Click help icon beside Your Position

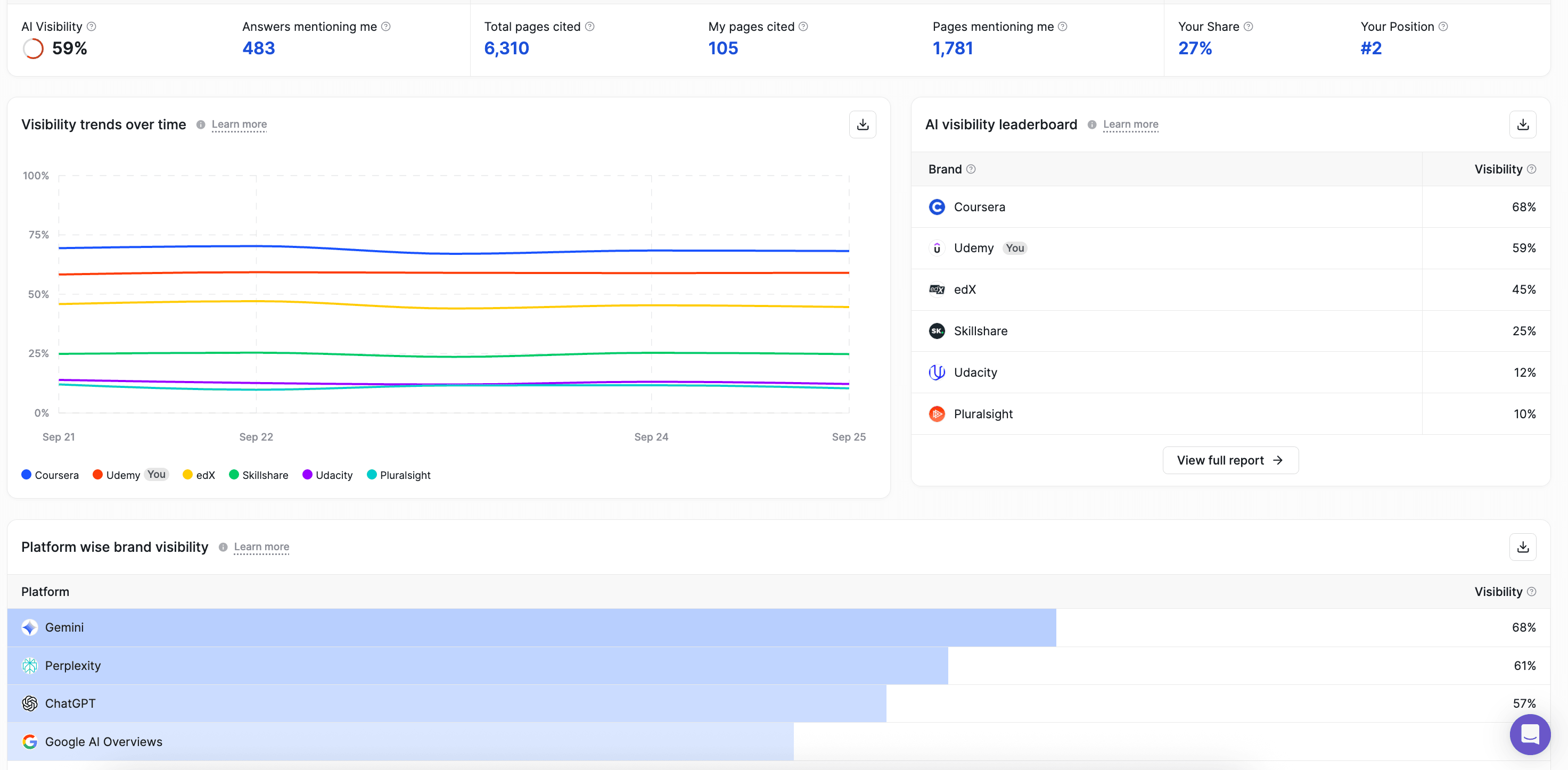(x=1442, y=27)
